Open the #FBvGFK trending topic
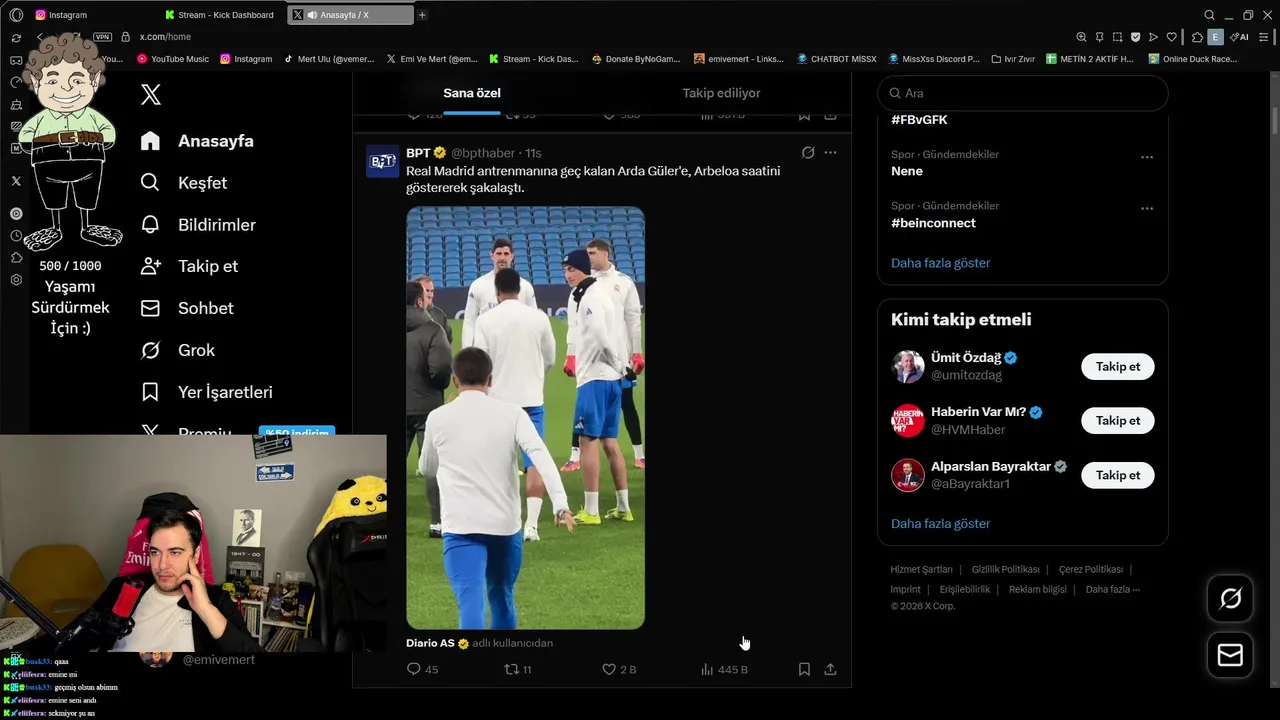The image size is (1280, 720). [919, 120]
